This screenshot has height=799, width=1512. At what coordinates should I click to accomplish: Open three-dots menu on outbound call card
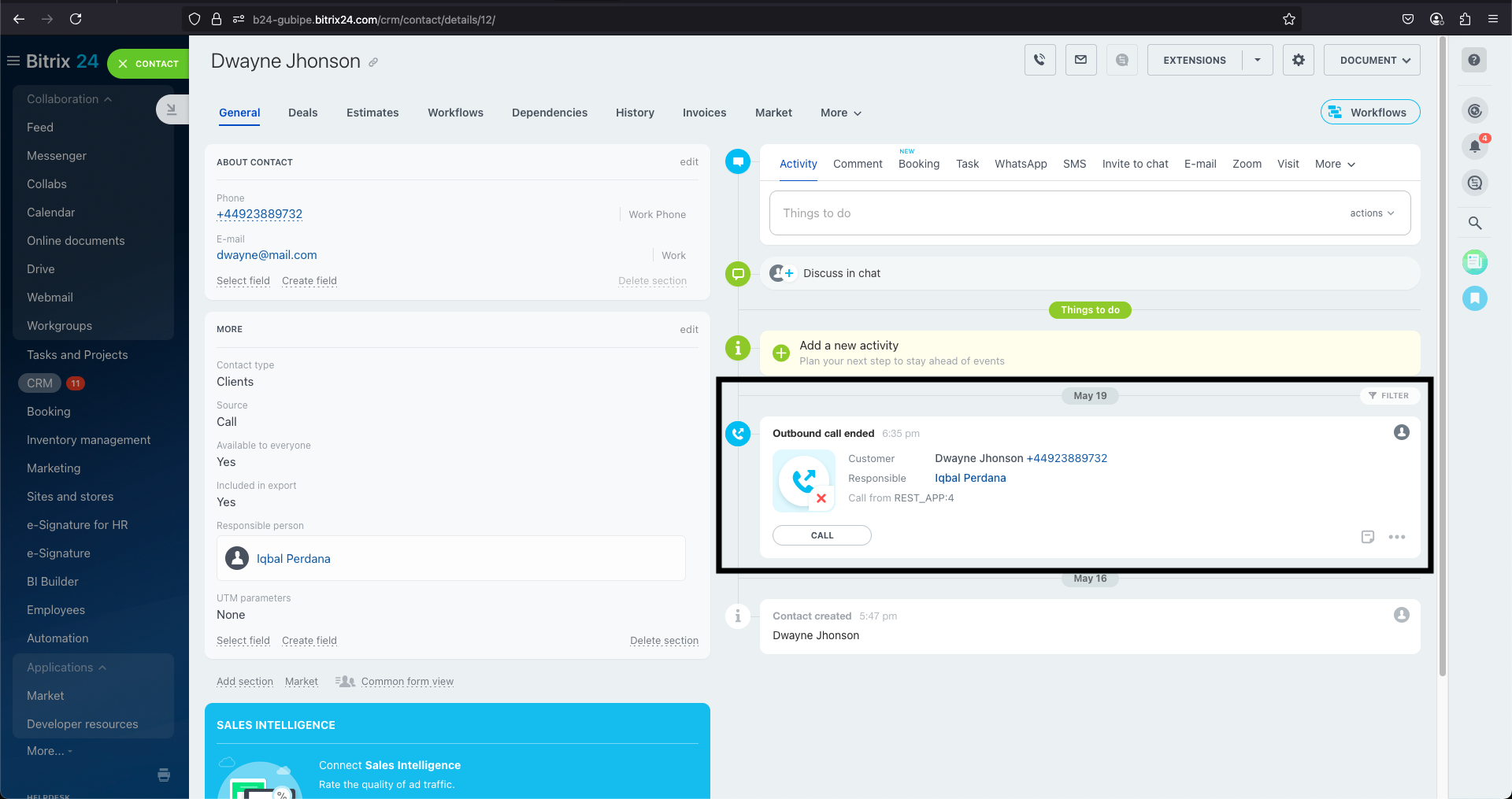(1396, 537)
